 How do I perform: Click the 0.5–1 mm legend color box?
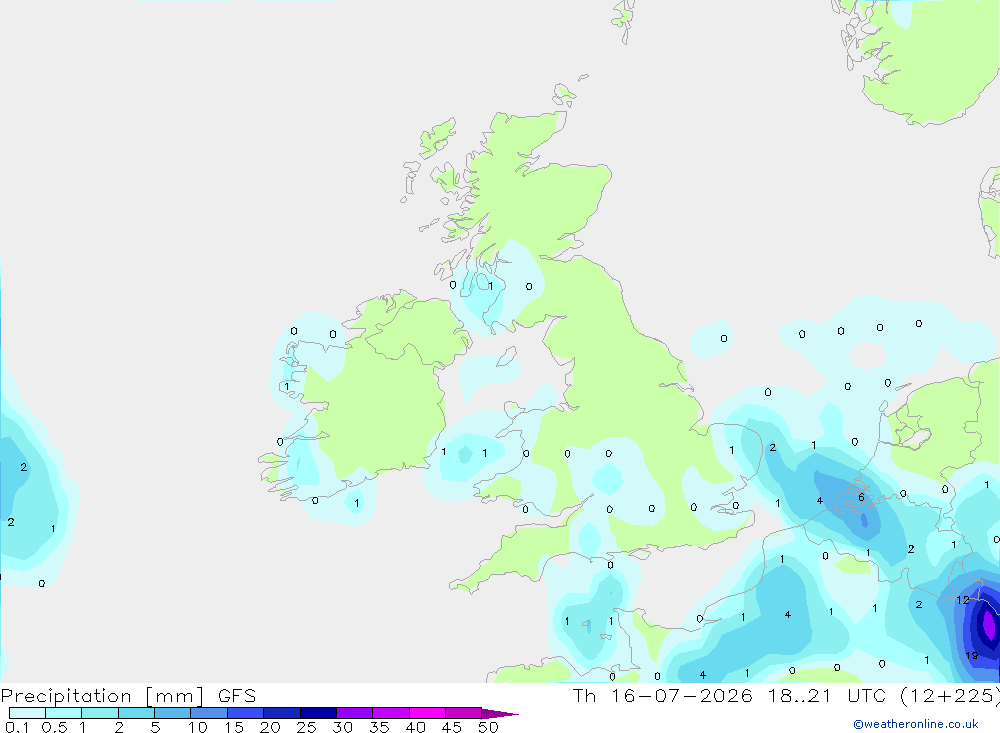[64, 713]
